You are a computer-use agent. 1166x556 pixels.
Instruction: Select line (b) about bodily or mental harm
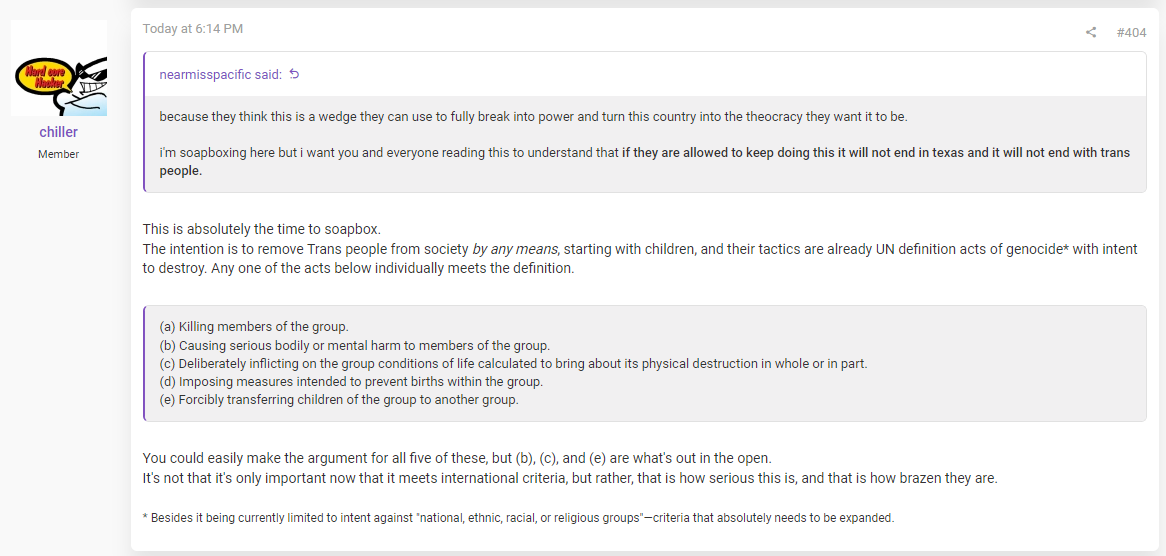pos(354,346)
